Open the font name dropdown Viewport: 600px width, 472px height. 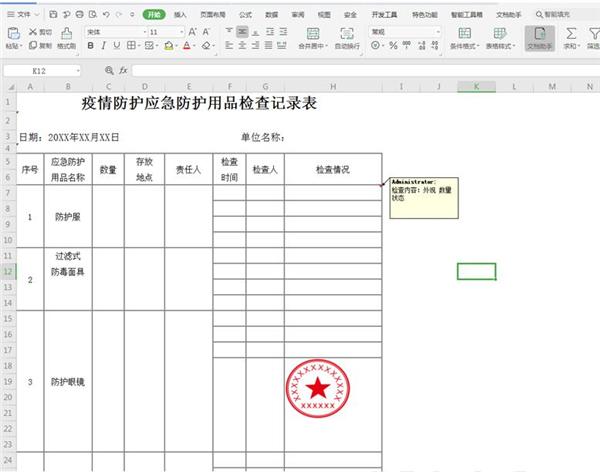(145, 32)
